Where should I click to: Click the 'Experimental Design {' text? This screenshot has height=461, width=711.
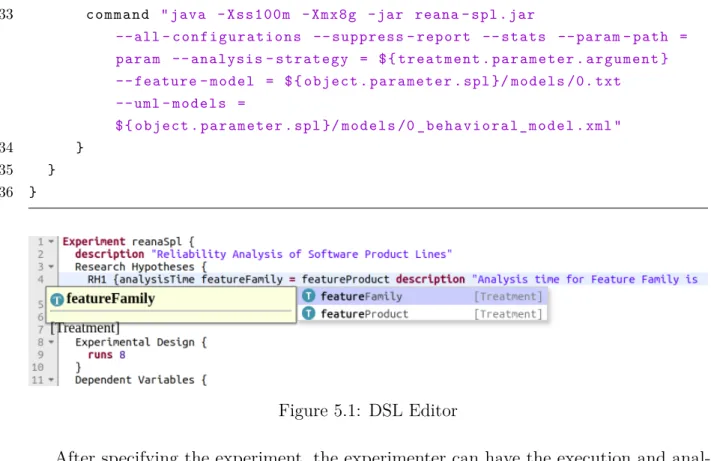point(141,342)
